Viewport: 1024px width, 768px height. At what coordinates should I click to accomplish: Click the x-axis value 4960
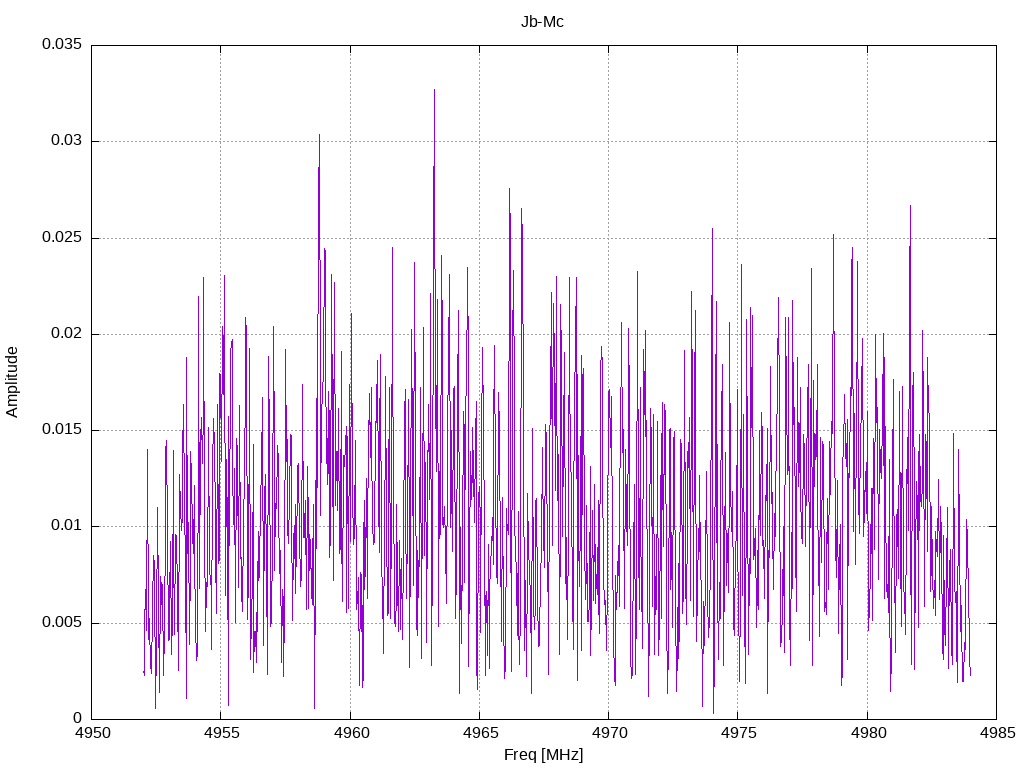(351, 733)
